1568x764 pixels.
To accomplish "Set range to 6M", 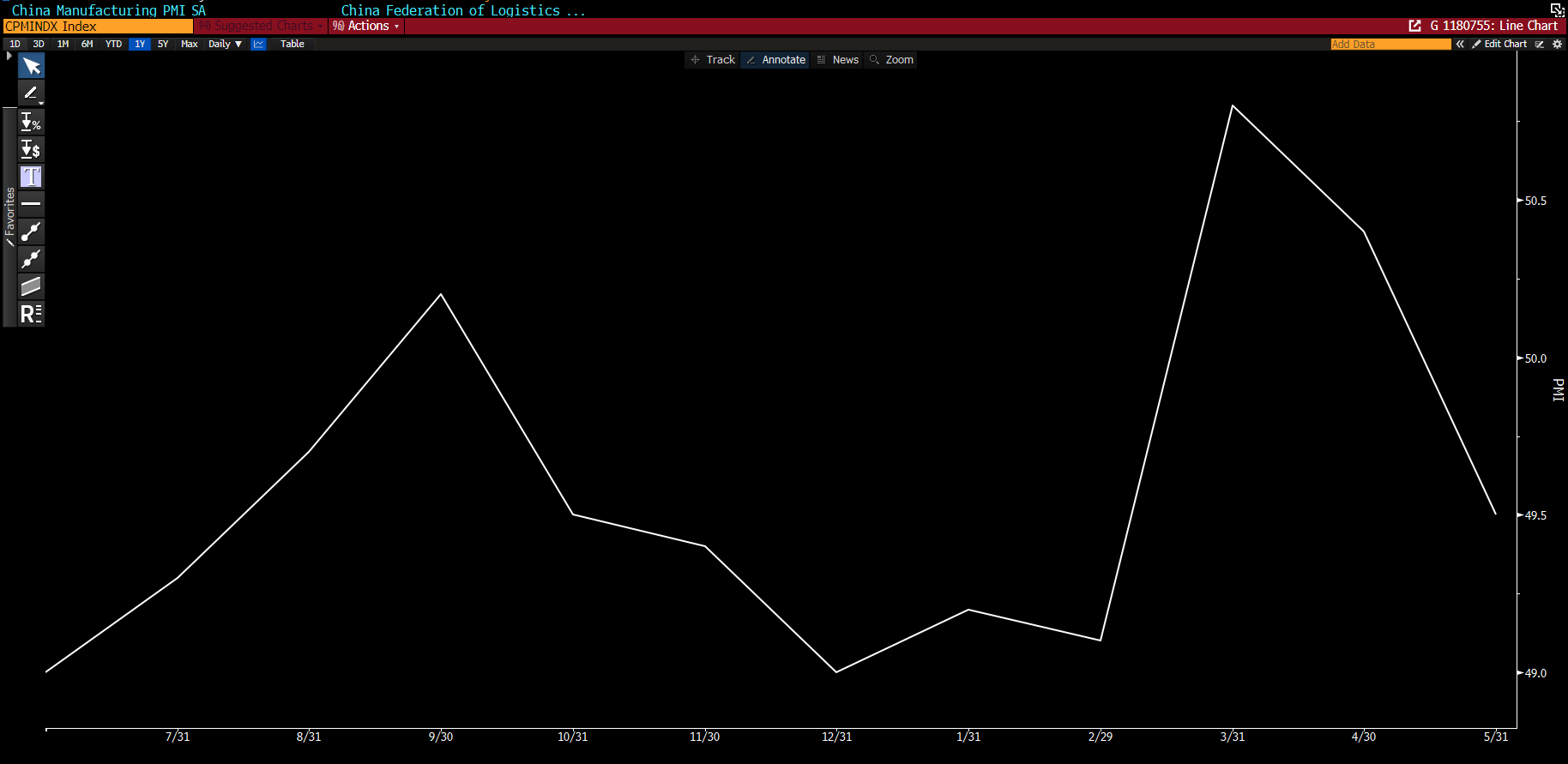I will click(87, 44).
